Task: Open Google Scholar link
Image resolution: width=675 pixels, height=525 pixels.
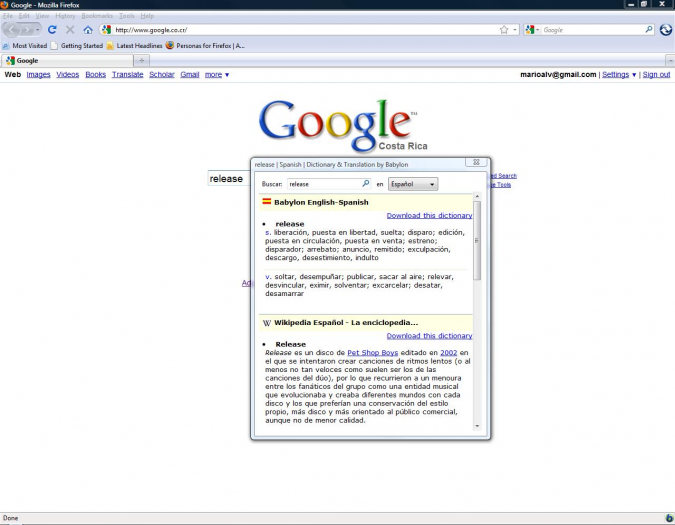Action: [162, 74]
